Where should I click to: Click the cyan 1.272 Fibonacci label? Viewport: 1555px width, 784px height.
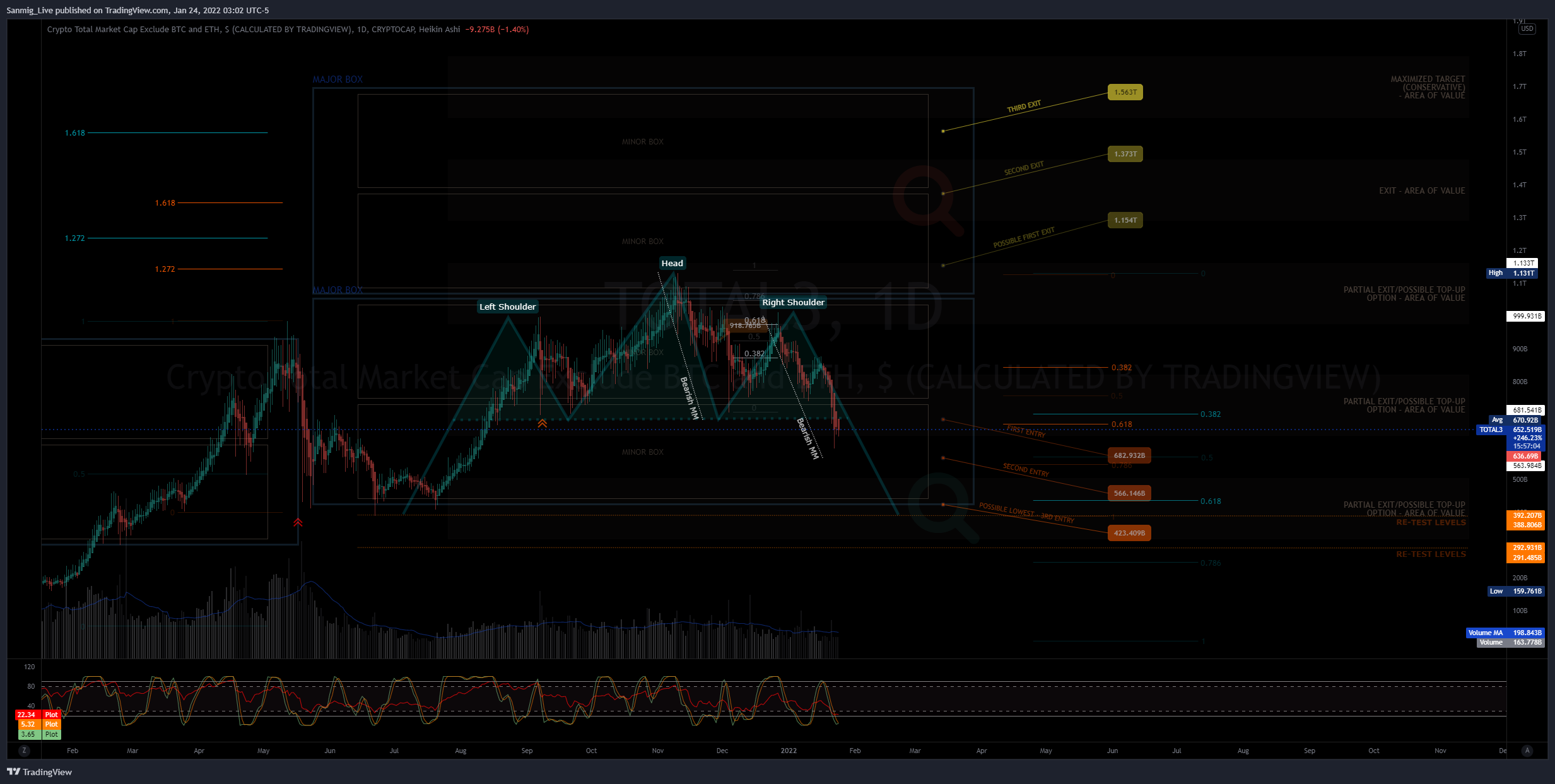pyautogui.click(x=74, y=238)
